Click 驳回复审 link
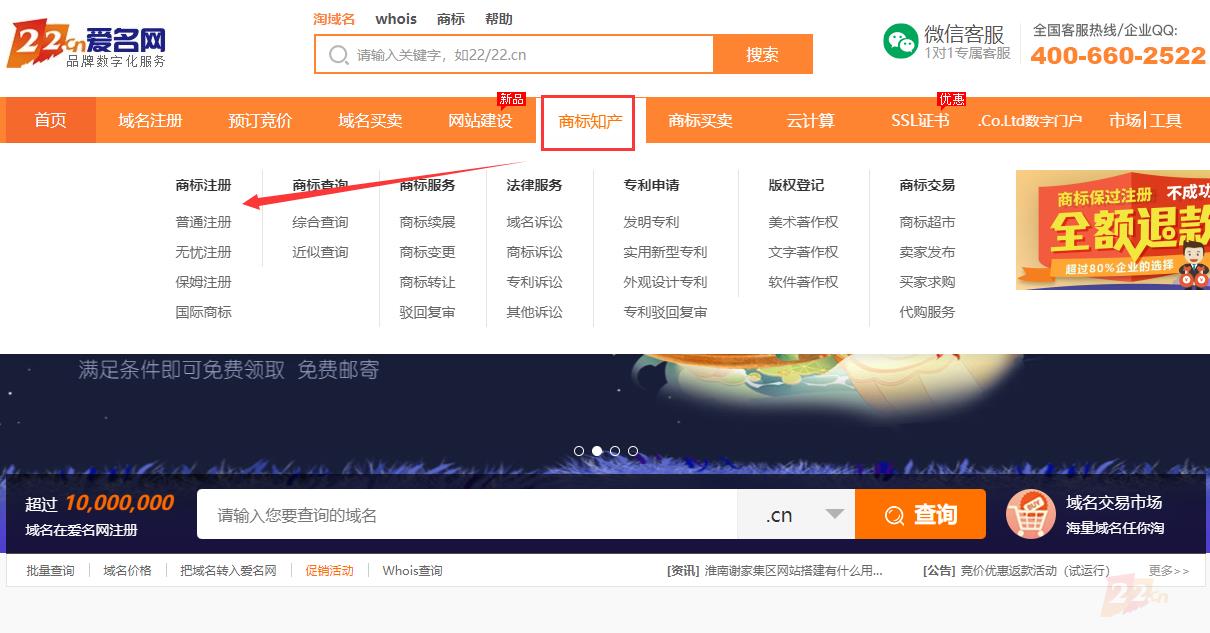This screenshot has width=1210, height=633. tap(427, 312)
